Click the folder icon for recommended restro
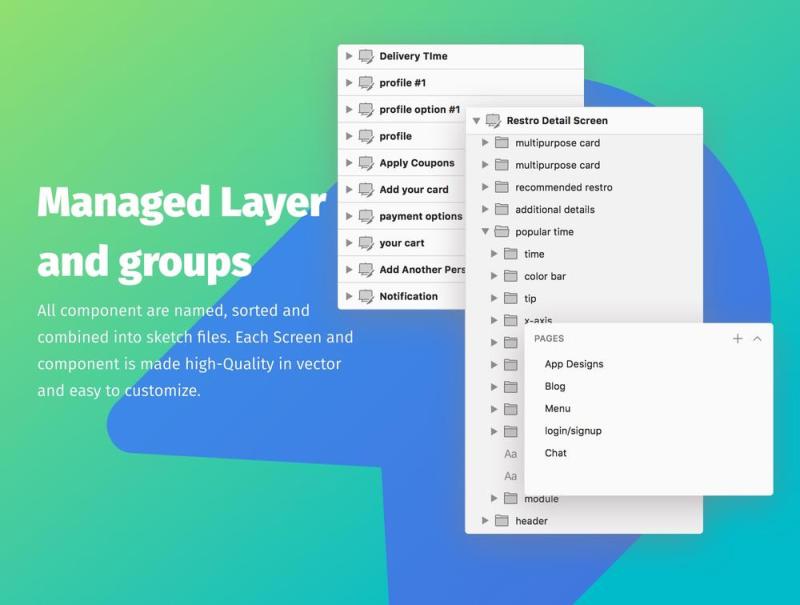The width and height of the screenshot is (800, 605). coord(502,187)
